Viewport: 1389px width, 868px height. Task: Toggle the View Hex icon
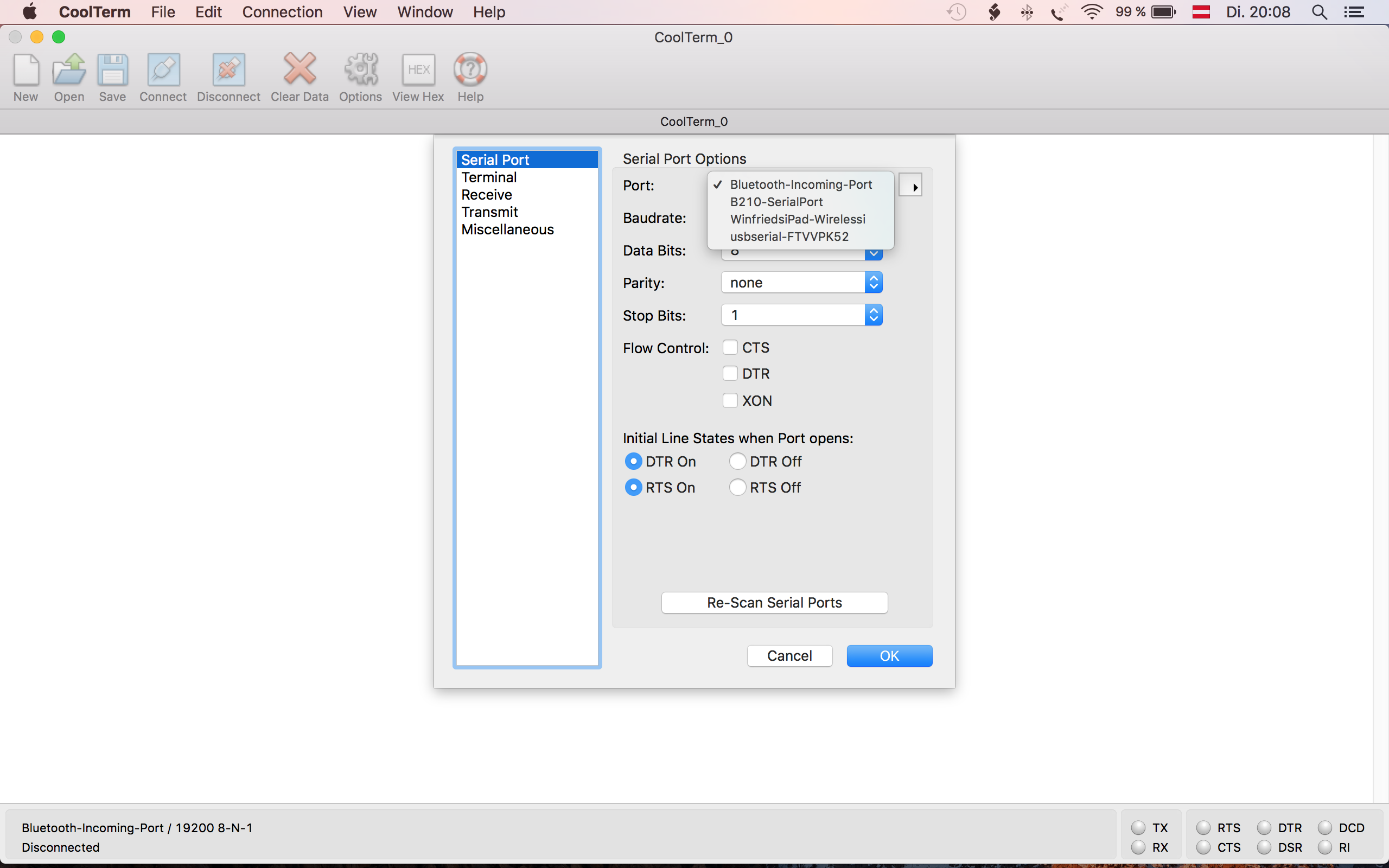[x=418, y=70]
